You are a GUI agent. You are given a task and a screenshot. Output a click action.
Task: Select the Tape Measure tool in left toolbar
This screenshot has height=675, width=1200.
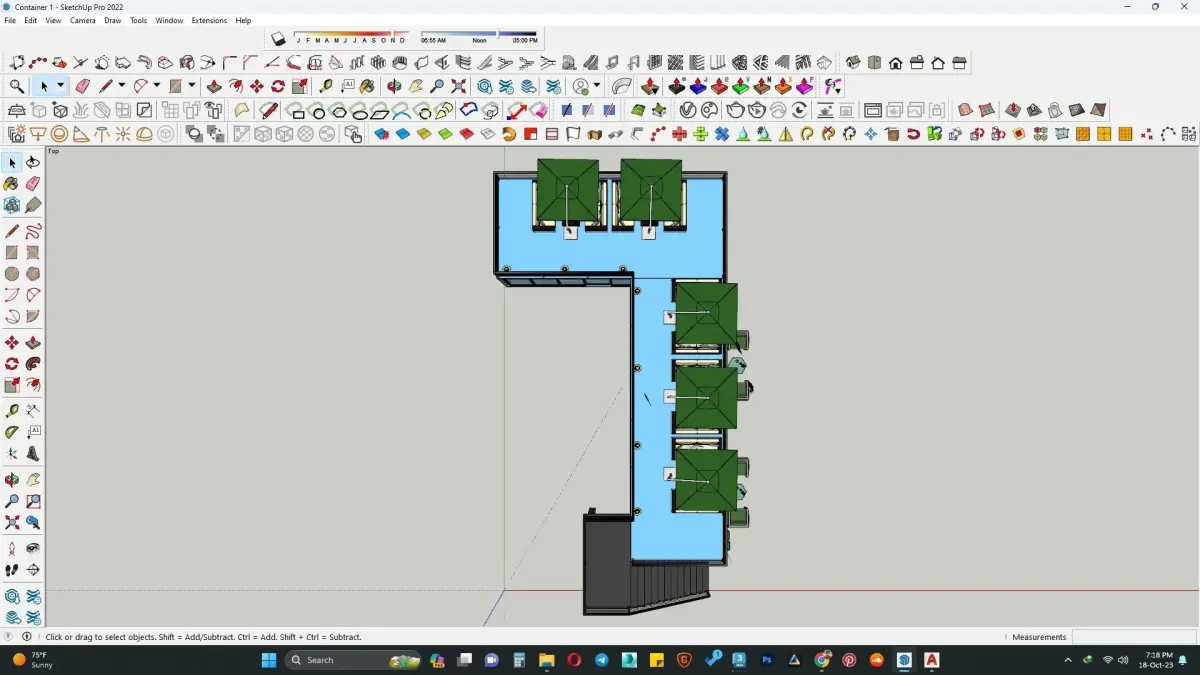[12, 411]
